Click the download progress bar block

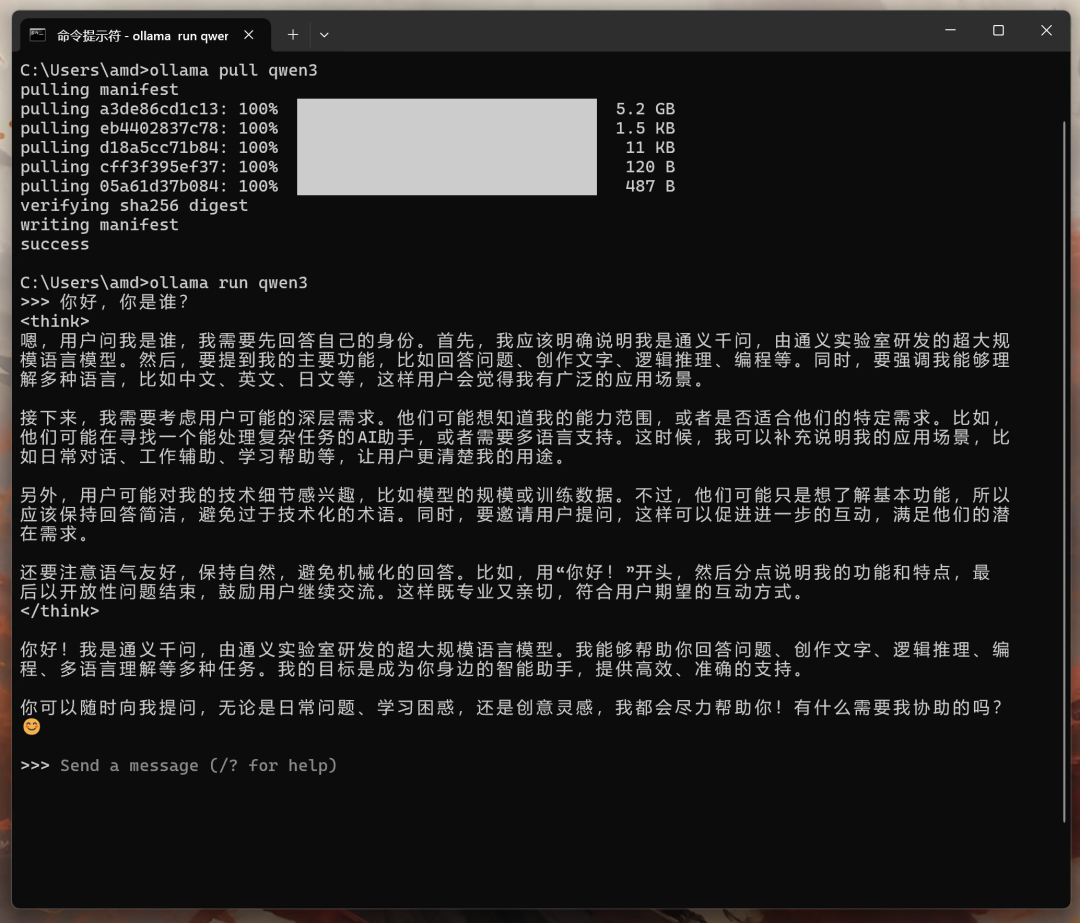[447, 147]
